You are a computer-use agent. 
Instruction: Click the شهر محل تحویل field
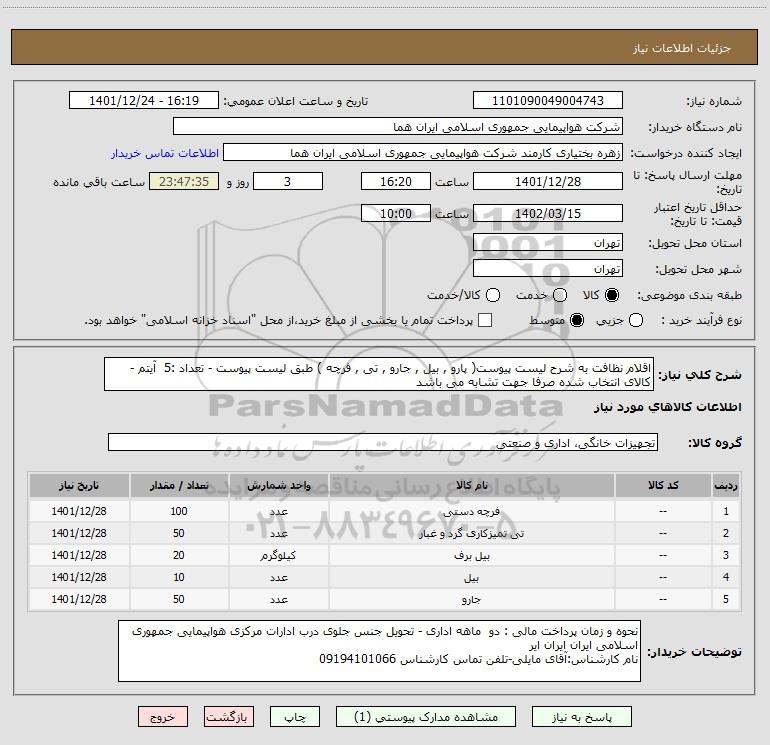[547, 269]
